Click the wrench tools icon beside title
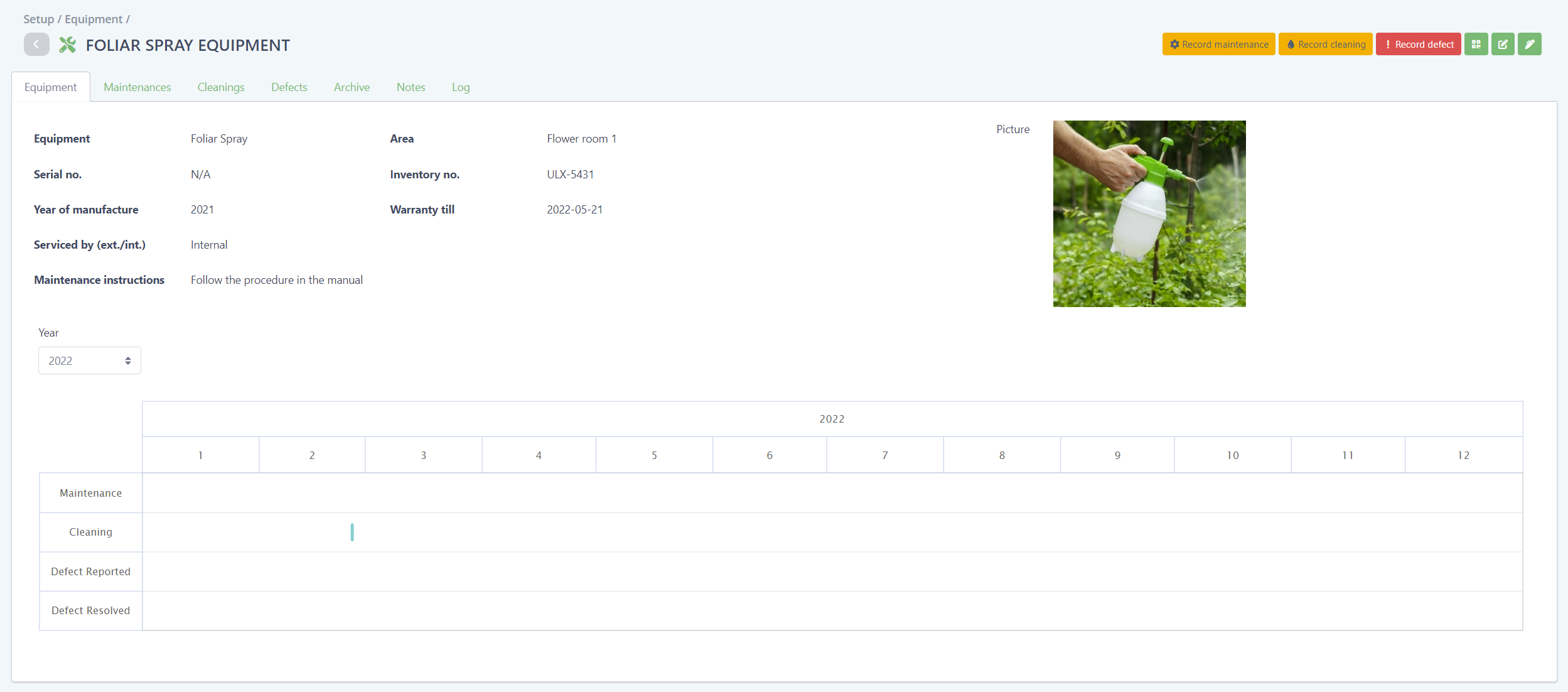The width and height of the screenshot is (1568, 692). 68,45
